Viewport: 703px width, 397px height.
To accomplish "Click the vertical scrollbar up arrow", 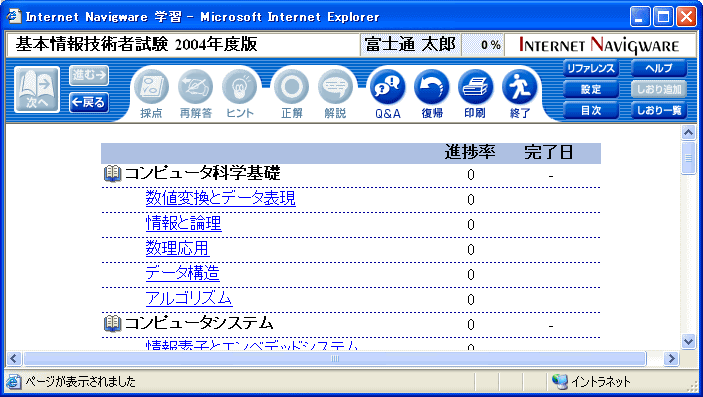I will pos(688,132).
